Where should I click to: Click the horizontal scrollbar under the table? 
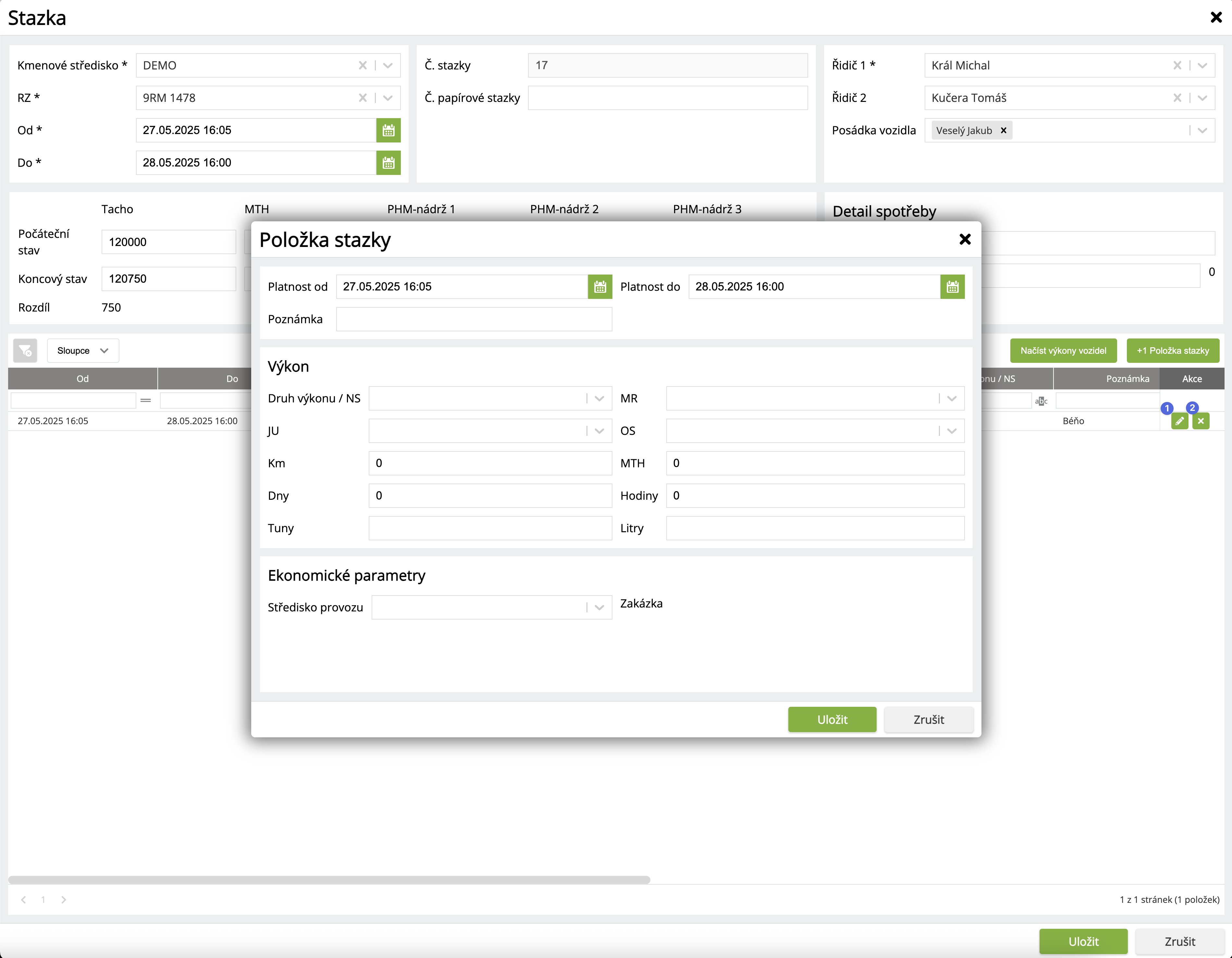(329, 879)
